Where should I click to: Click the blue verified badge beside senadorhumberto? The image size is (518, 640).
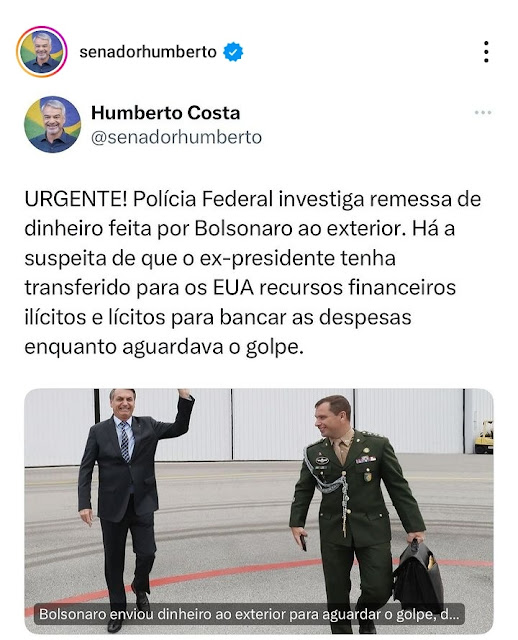233,52
